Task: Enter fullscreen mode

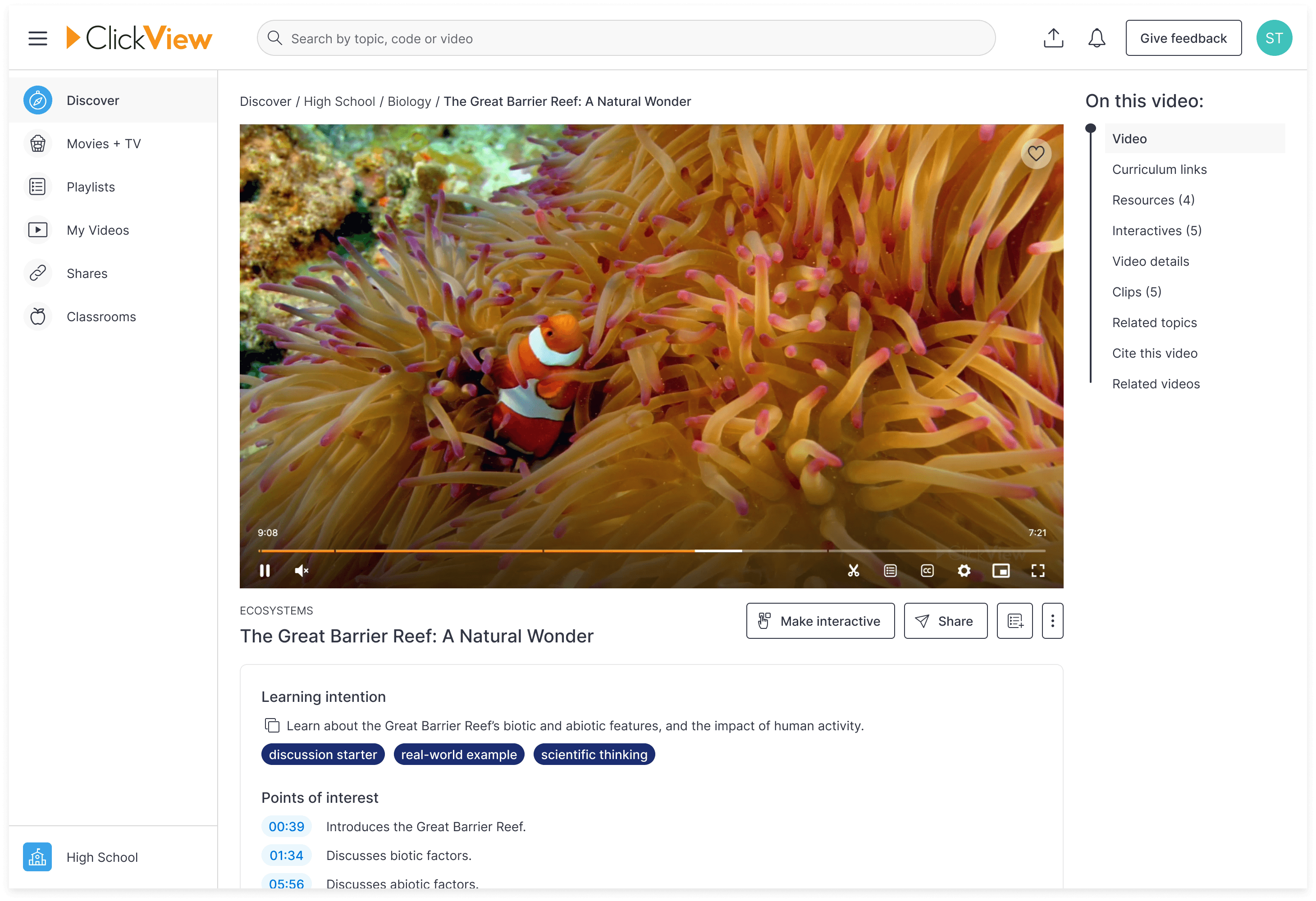Action: [x=1038, y=570]
